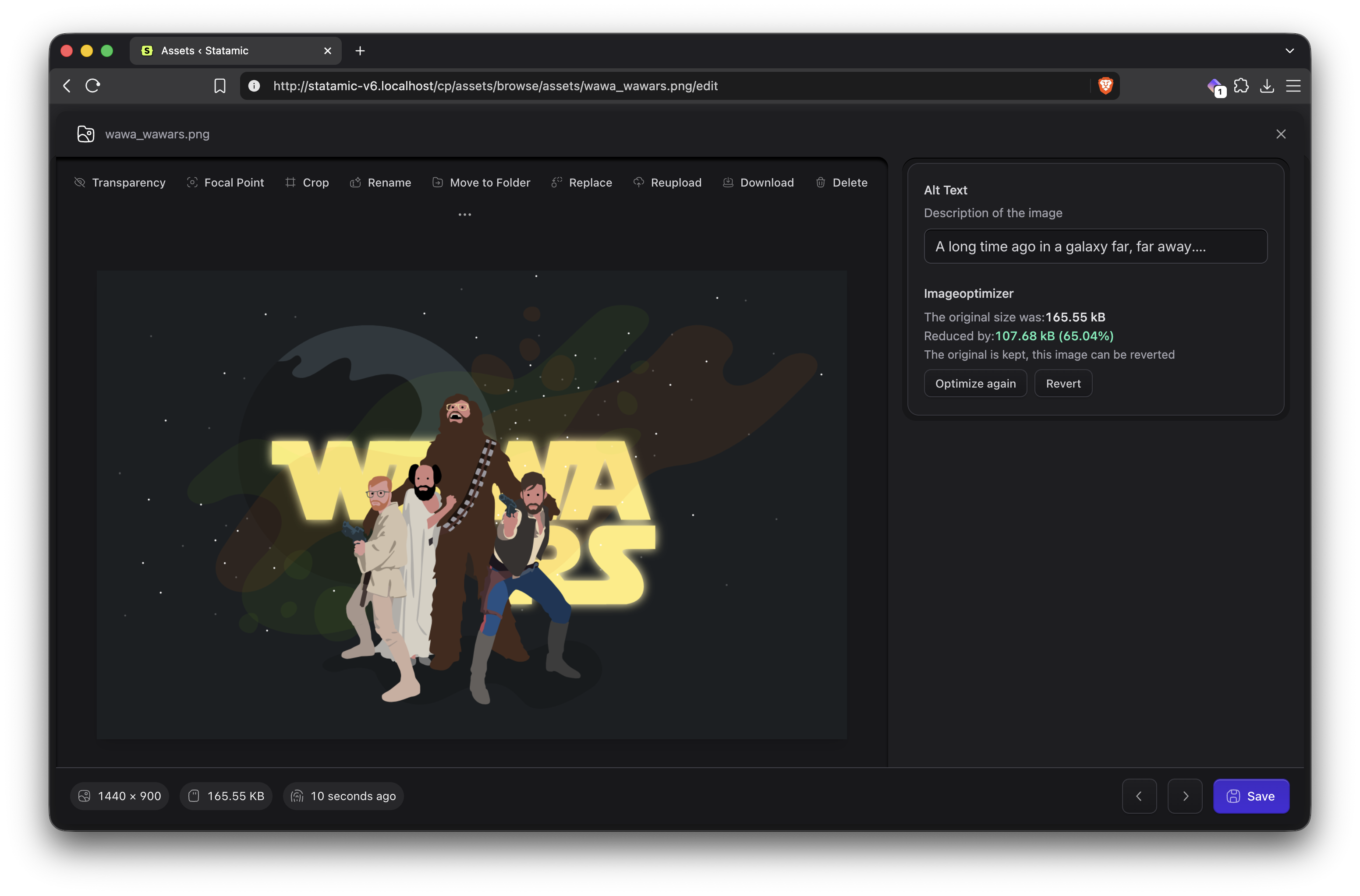Save the asset changes
The image size is (1360, 896).
tap(1251, 796)
